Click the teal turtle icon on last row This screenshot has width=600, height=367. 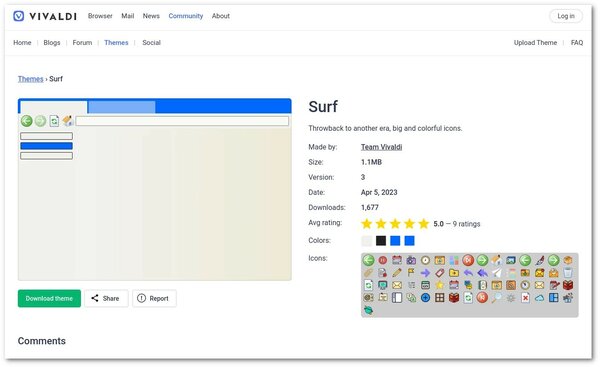pos(368,310)
